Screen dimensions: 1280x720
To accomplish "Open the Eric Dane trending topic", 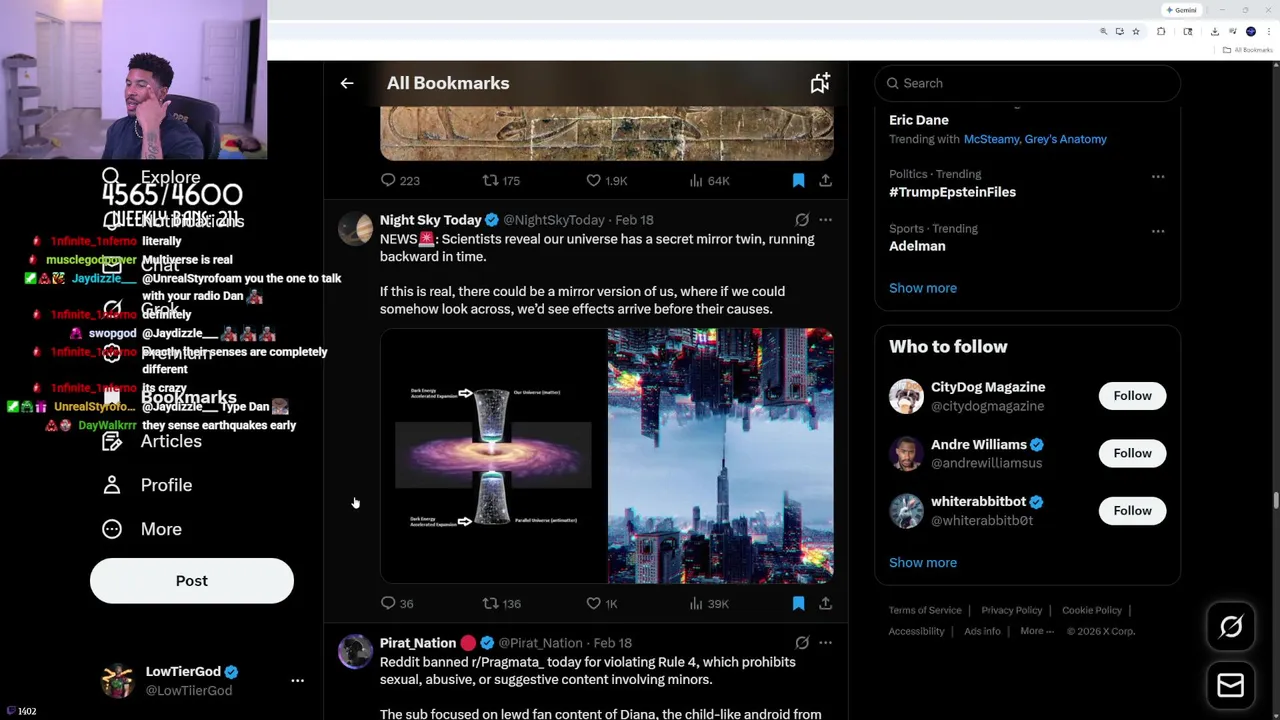I will click(919, 120).
